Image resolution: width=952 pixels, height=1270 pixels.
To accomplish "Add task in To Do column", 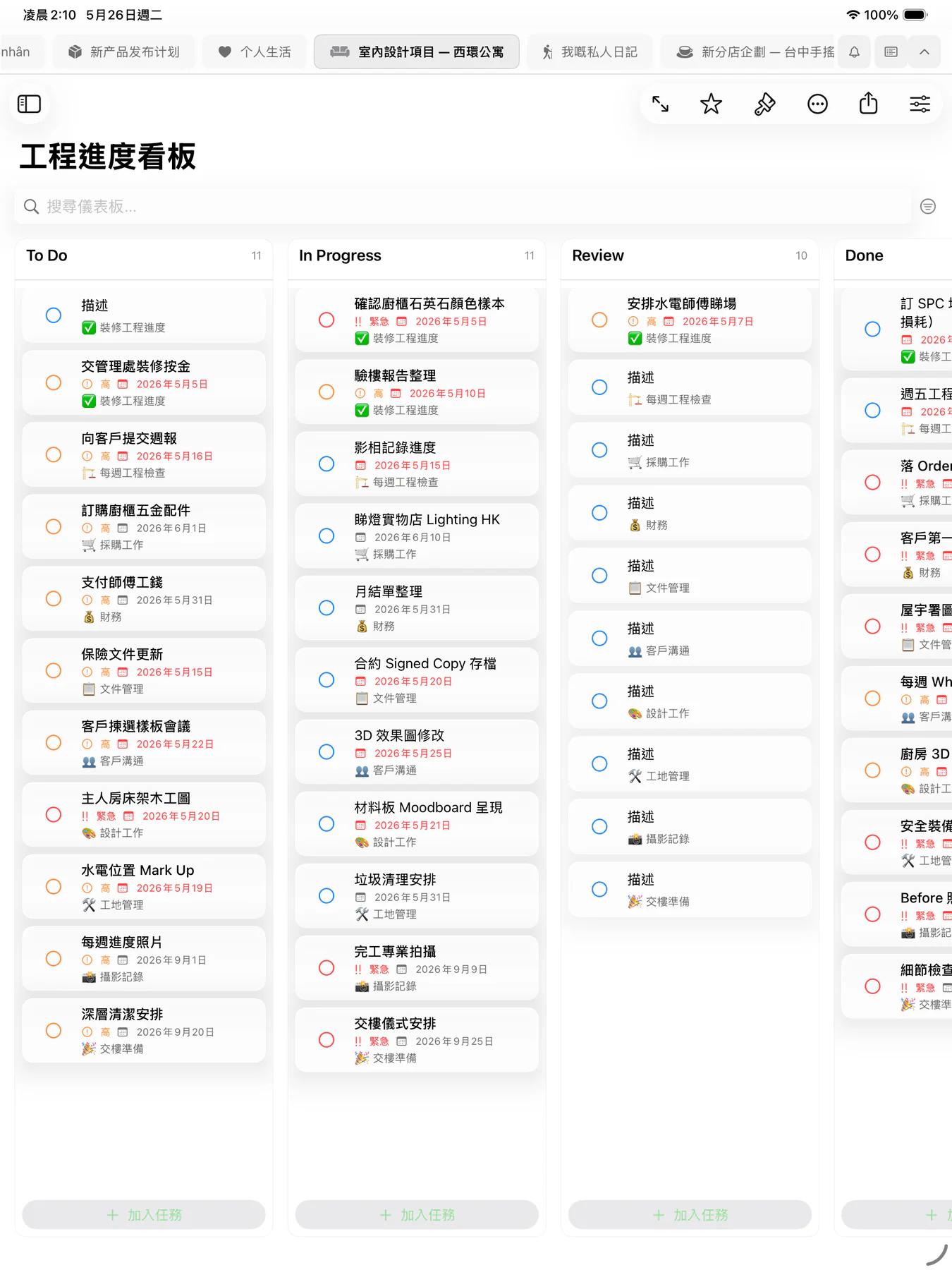I will (144, 1214).
